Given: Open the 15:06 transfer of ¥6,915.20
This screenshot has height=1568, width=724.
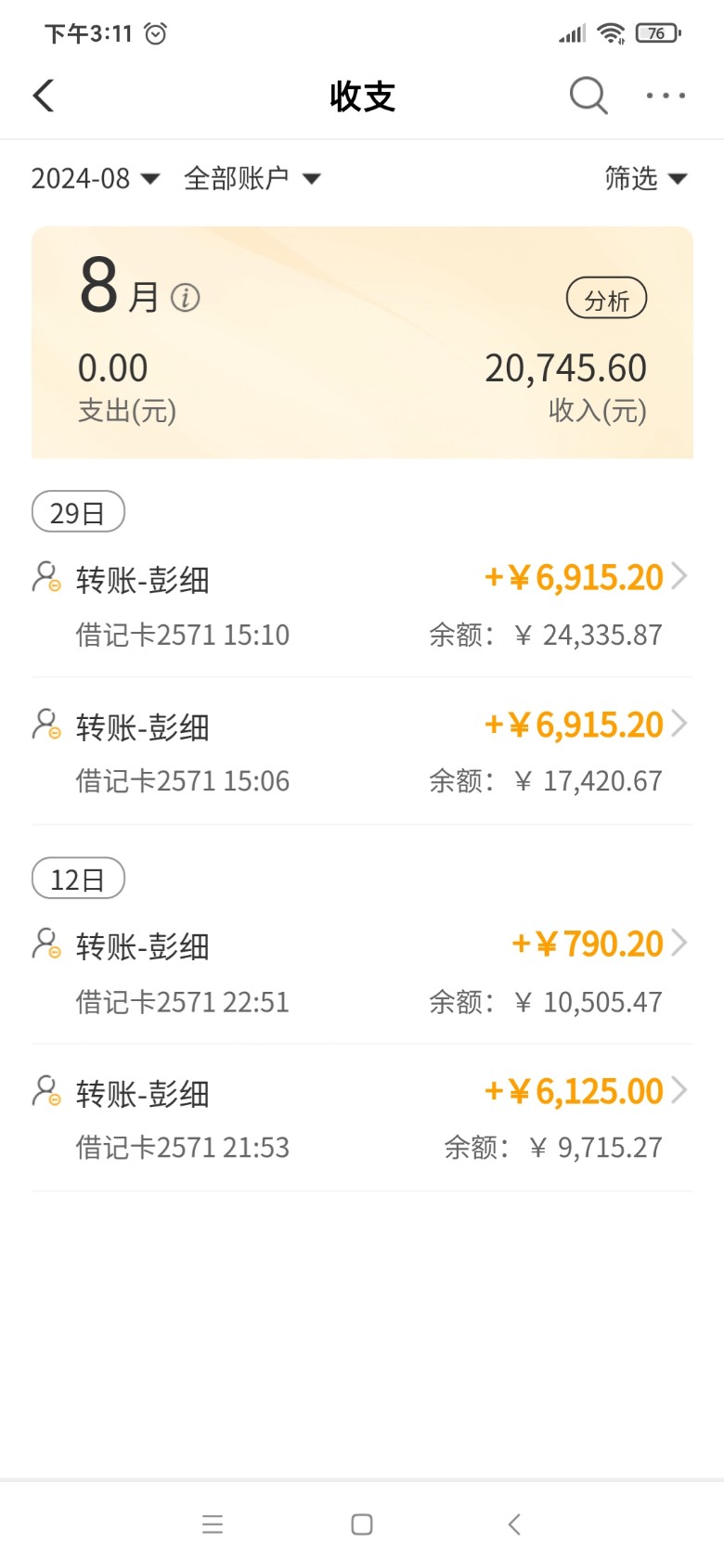Looking at the screenshot, I should (362, 752).
